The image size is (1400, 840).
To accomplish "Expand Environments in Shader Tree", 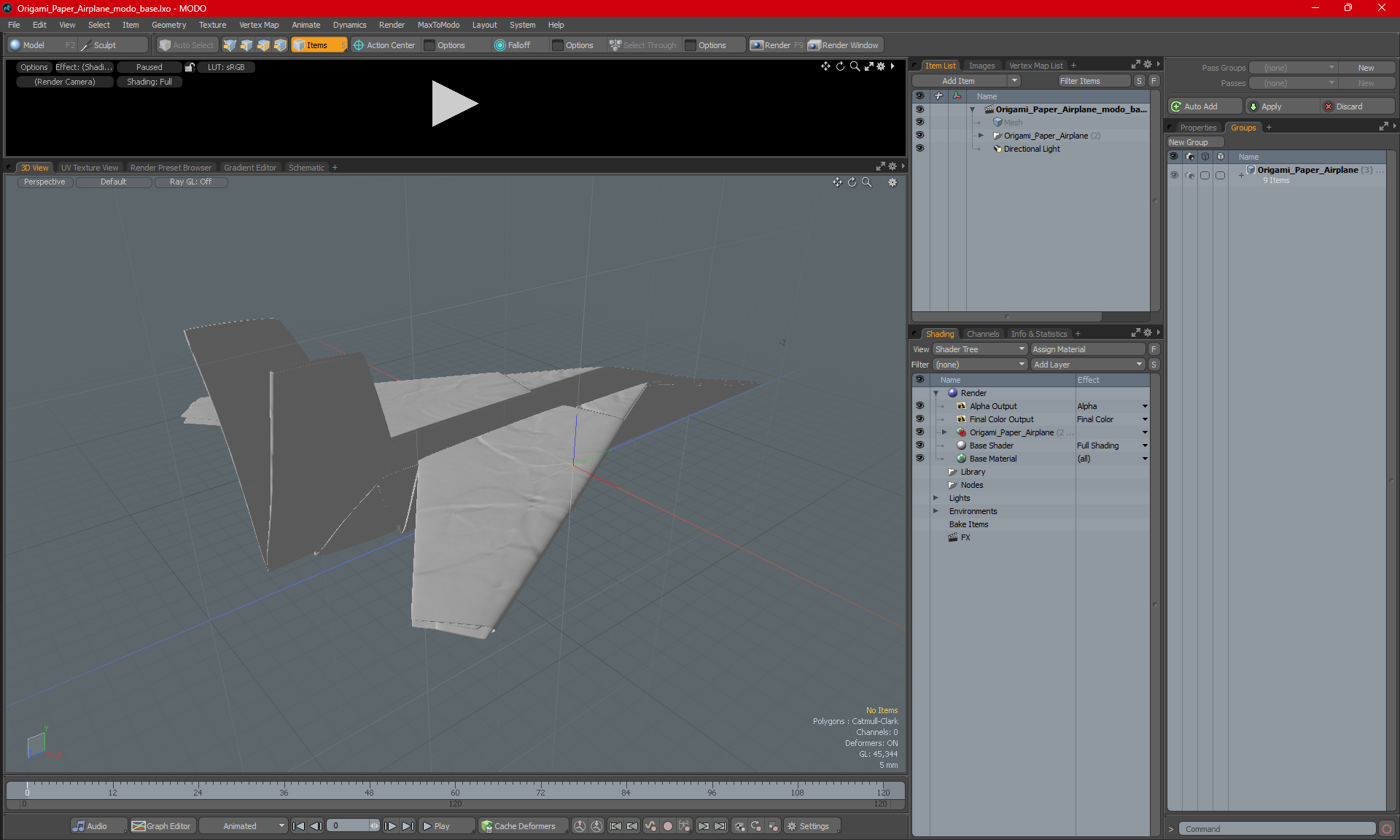I will pos(936,511).
